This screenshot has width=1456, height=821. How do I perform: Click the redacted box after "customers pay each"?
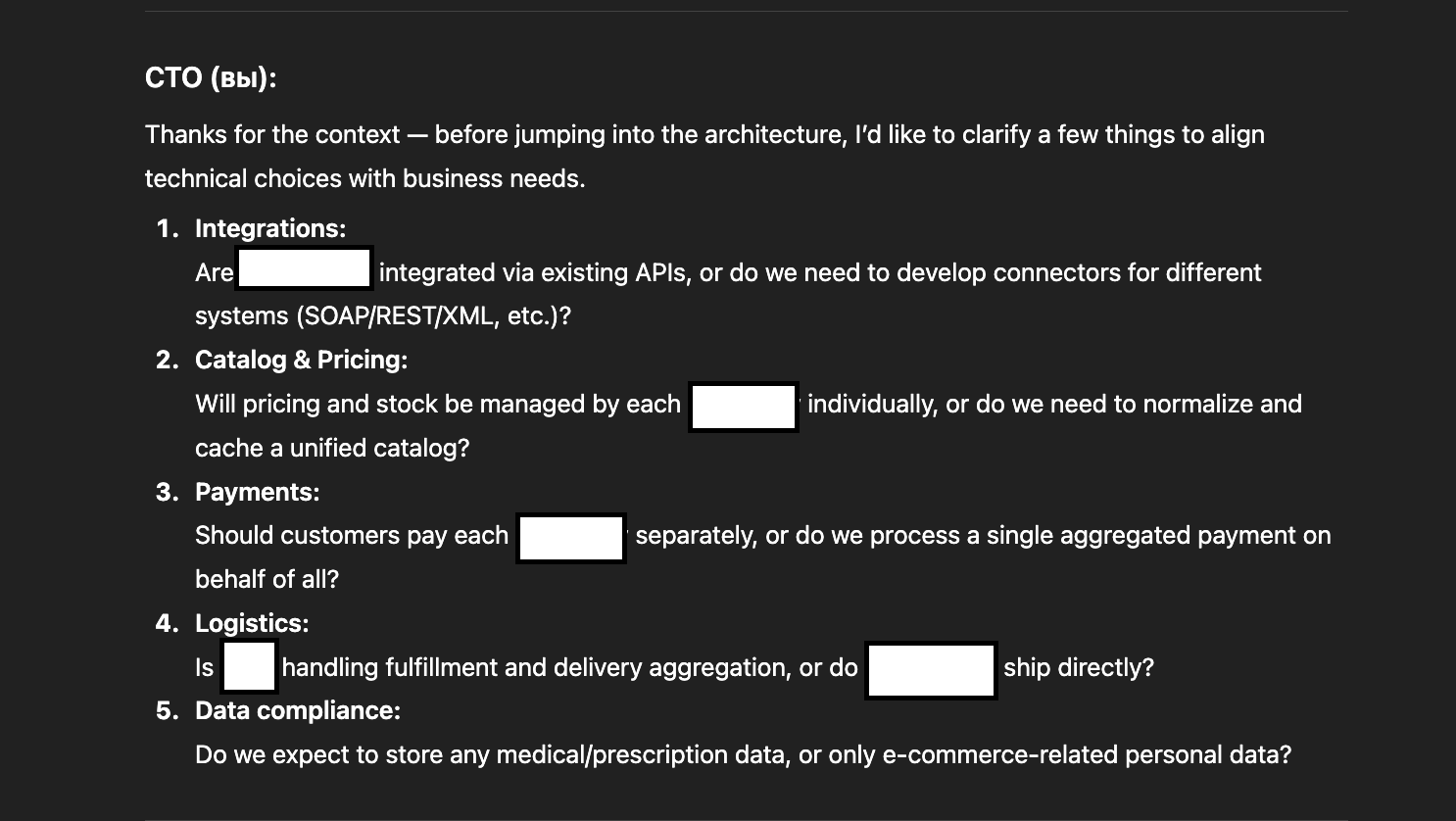[571, 538]
